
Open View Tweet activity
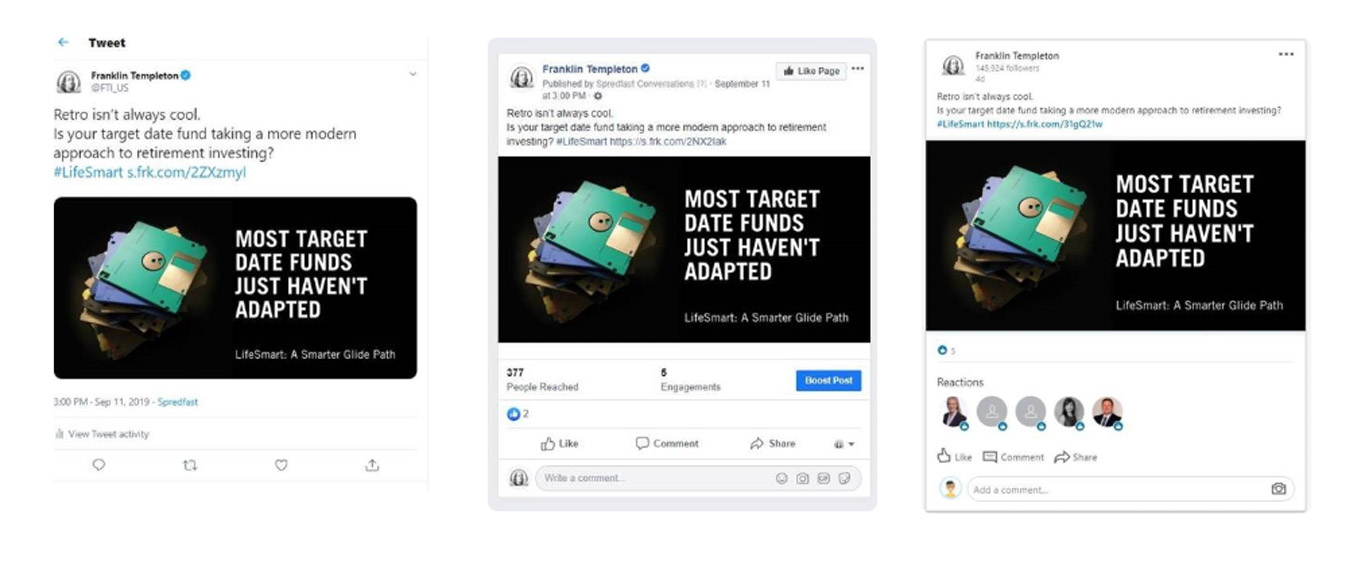click(x=101, y=434)
